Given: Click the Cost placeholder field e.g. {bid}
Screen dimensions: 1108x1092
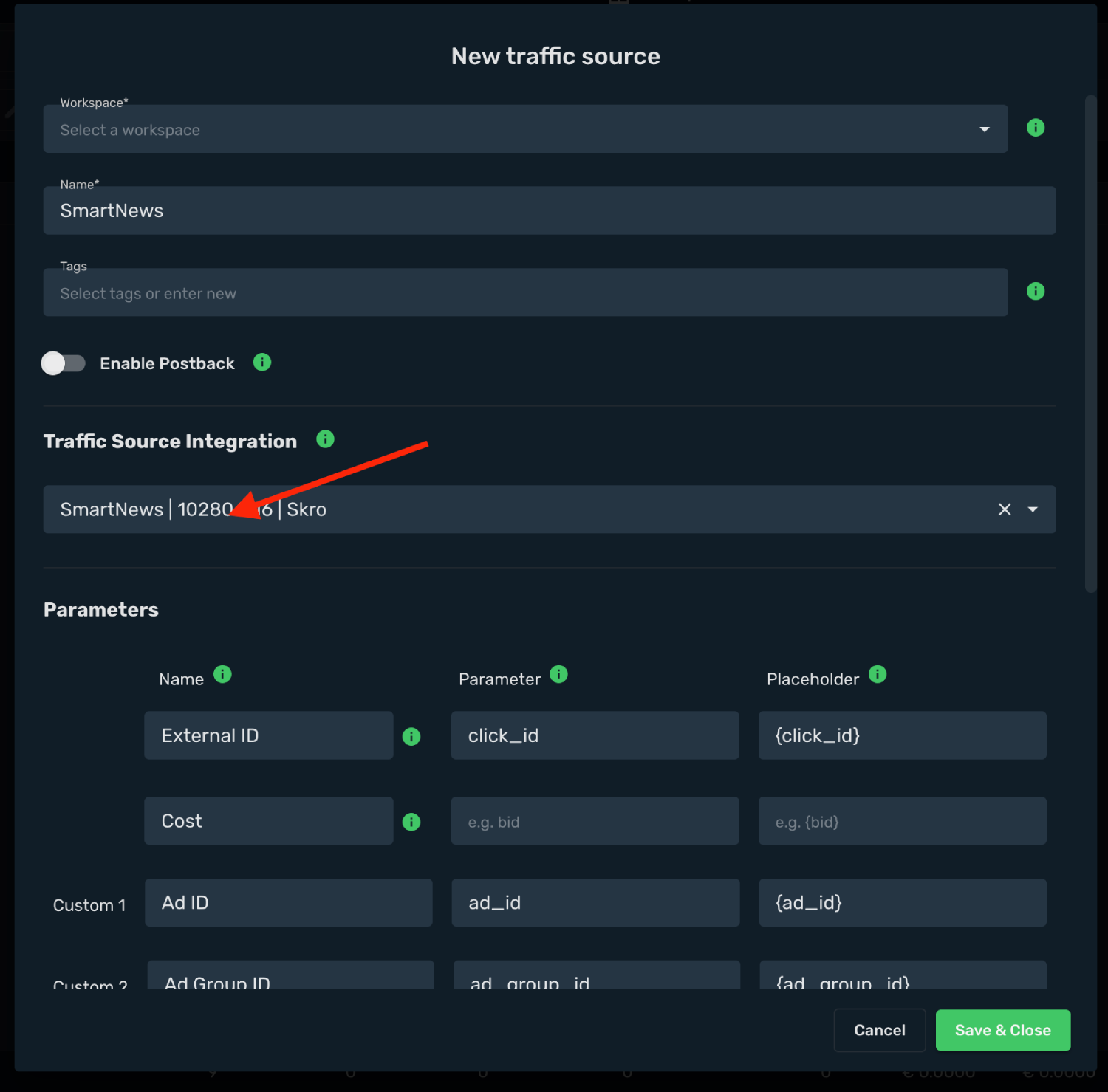Looking at the screenshot, I should pyautogui.click(x=902, y=821).
